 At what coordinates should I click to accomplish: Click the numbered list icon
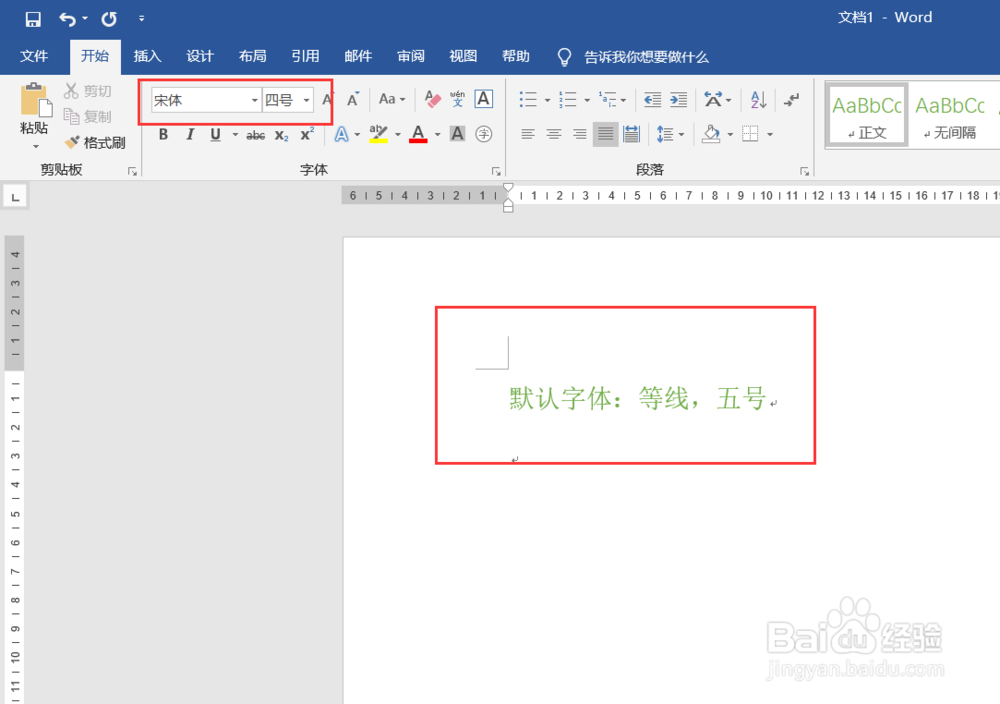tap(568, 99)
